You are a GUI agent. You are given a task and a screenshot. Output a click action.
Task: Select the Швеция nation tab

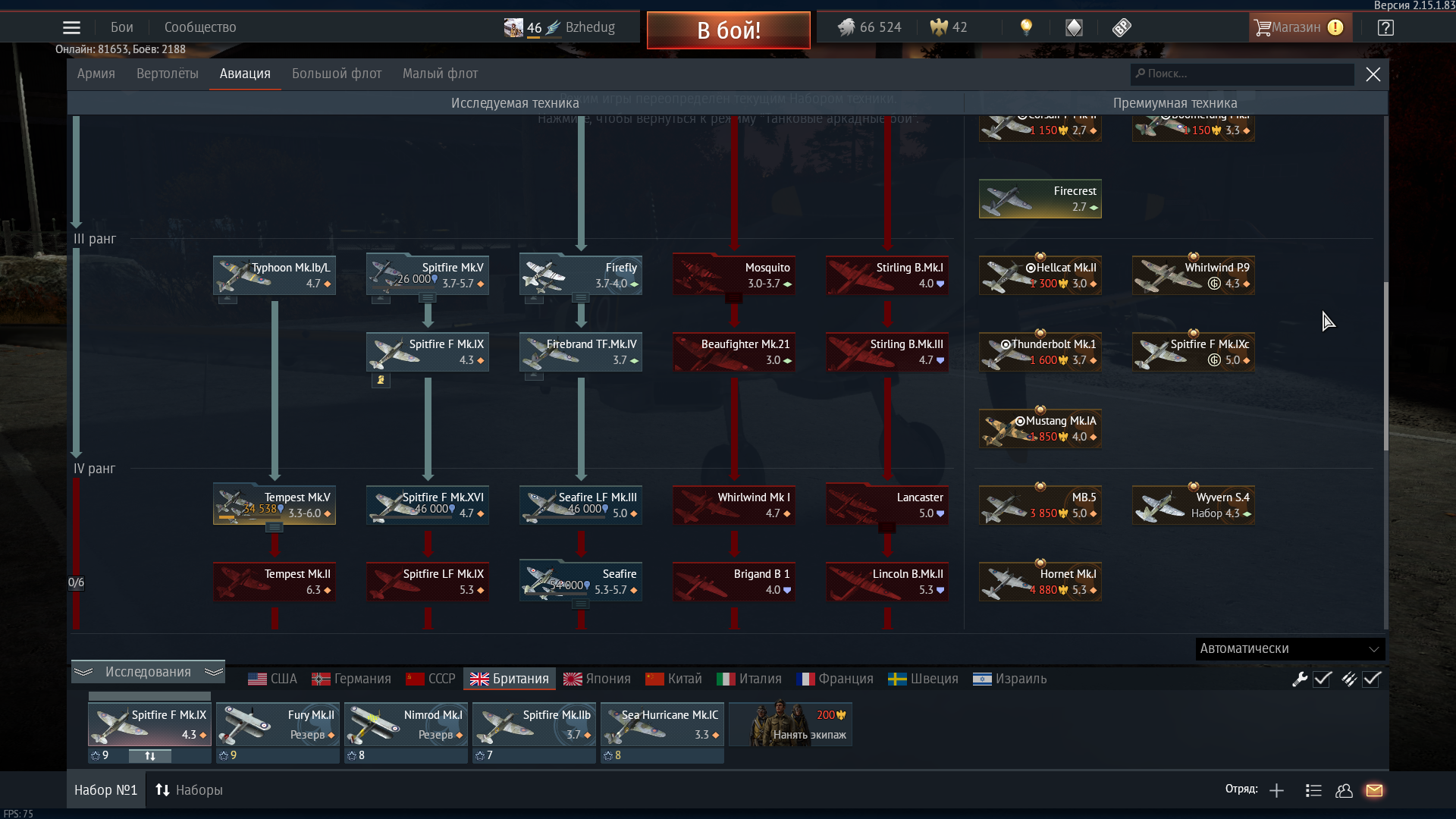(x=924, y=679)
